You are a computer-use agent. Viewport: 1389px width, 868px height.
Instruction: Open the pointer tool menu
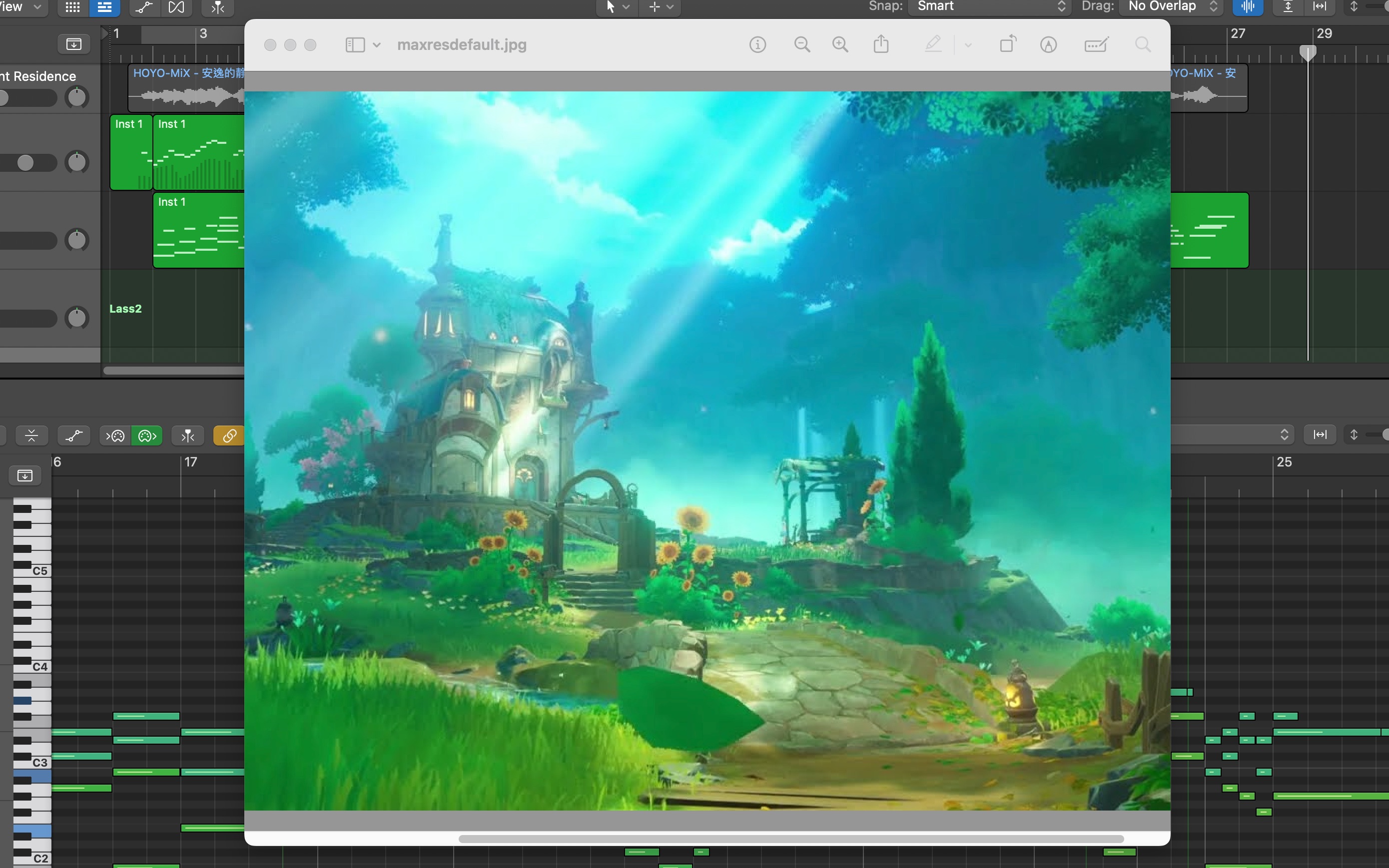pos(617,7)
